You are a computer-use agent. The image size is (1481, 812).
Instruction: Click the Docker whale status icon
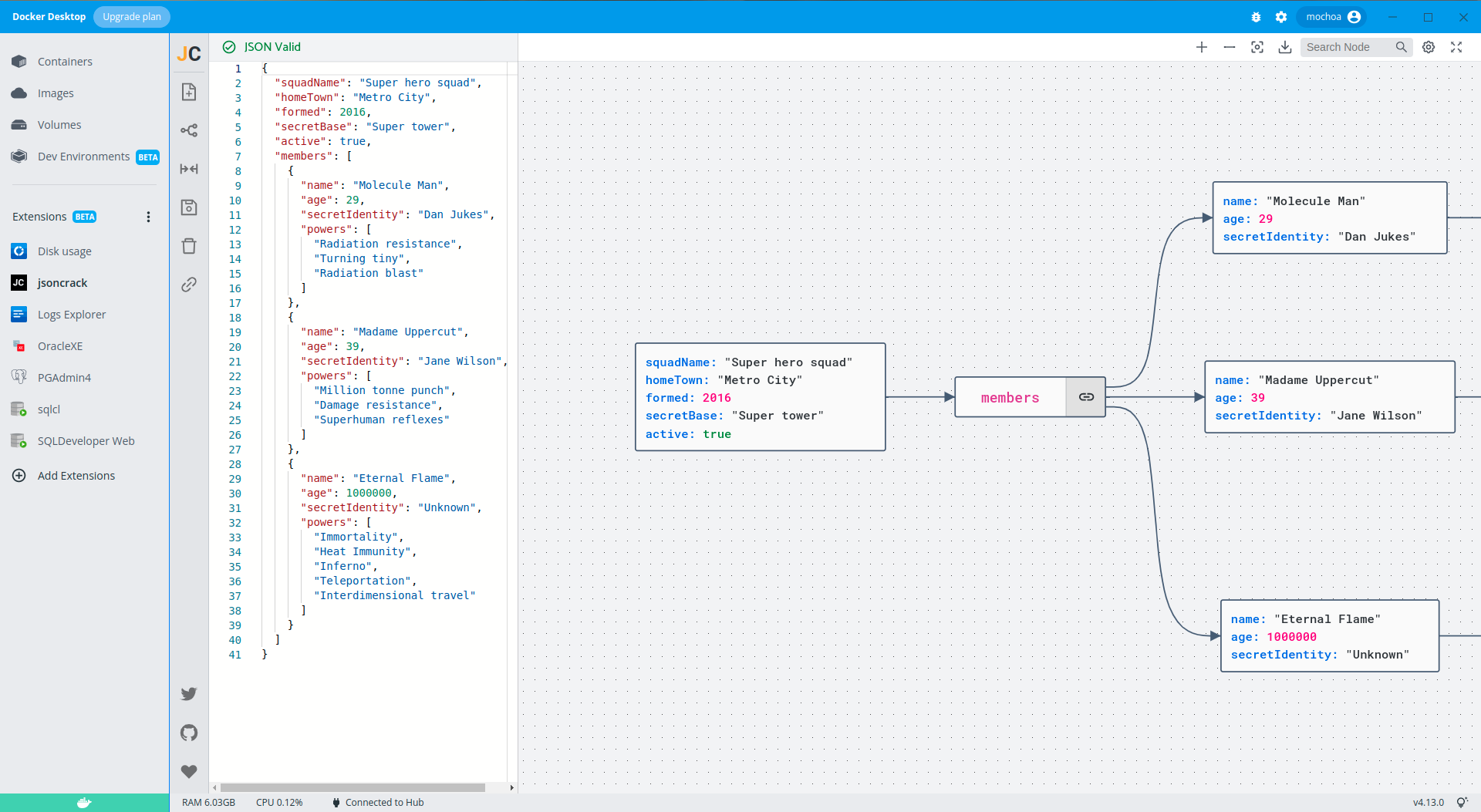click(84, 803)
